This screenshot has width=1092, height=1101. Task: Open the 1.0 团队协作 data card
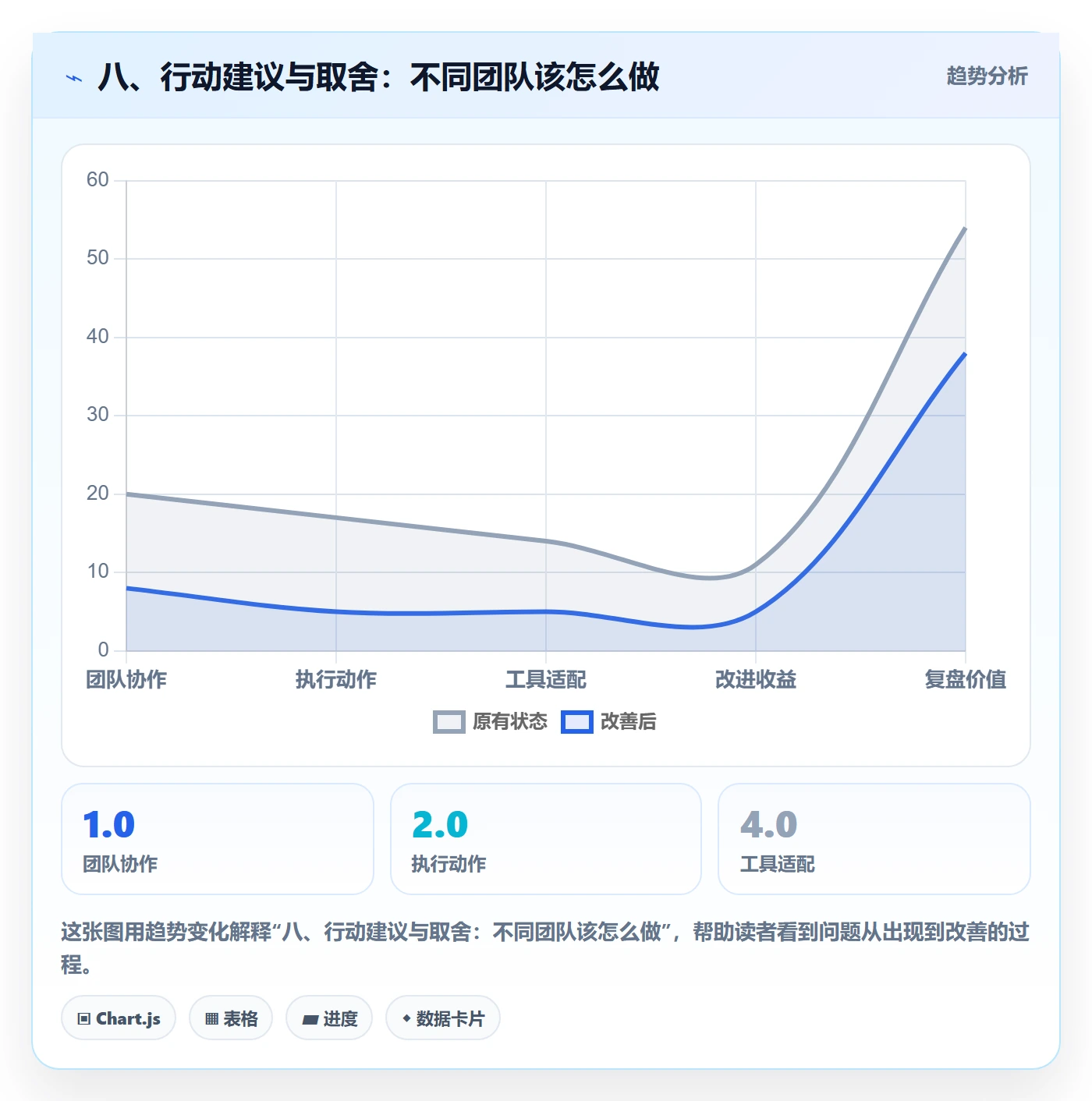coord(218,839)
